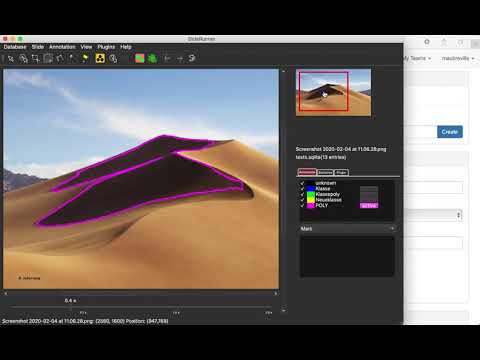
Task: Click the zoom level slider track
Action: [141, 307]
